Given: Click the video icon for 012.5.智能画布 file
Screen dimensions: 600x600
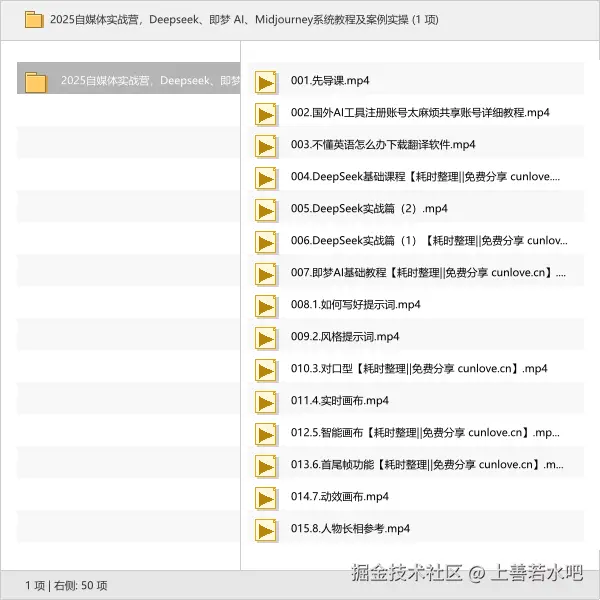Looking at the screenshot, I should point(266,434).
